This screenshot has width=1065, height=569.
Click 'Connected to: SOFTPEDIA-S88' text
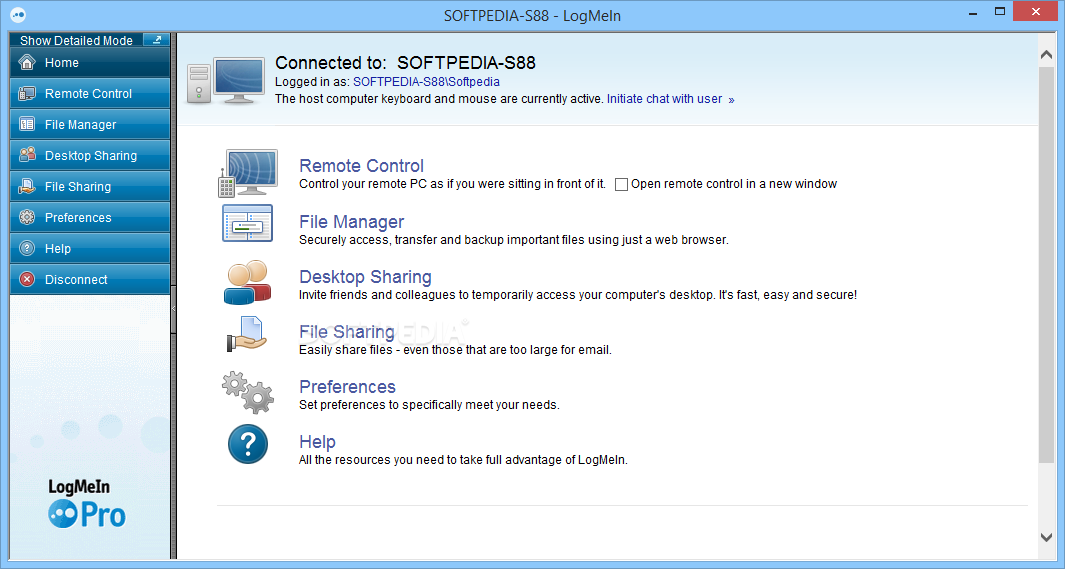tap(405, 62)
